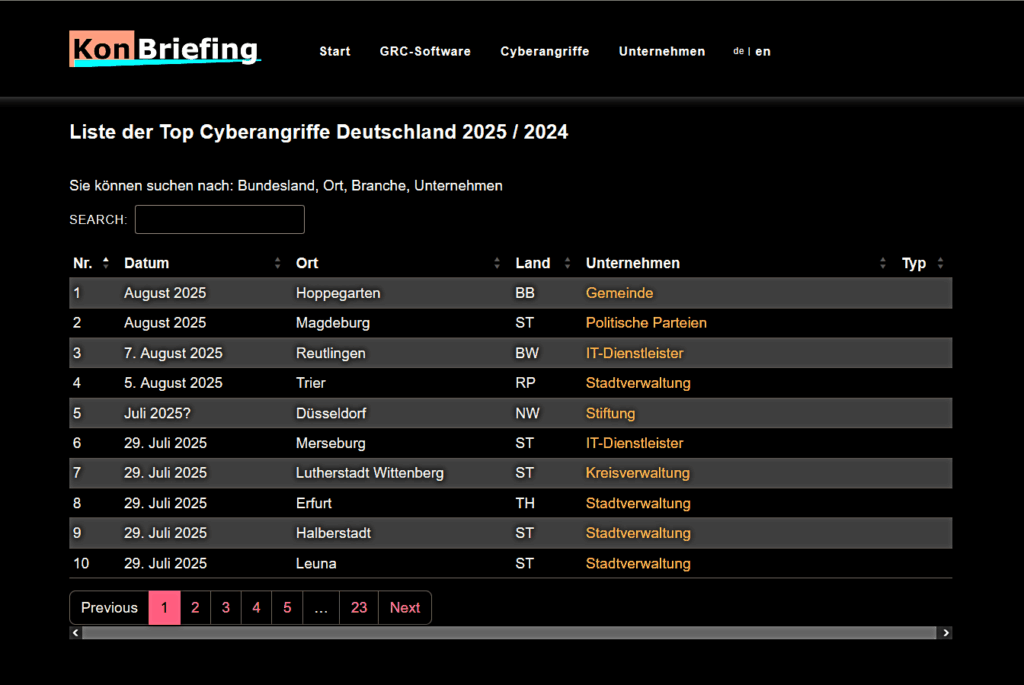Click sort arrows in Ort column
Viewport: 1024px width, 685px height.
tap(497, 263)
